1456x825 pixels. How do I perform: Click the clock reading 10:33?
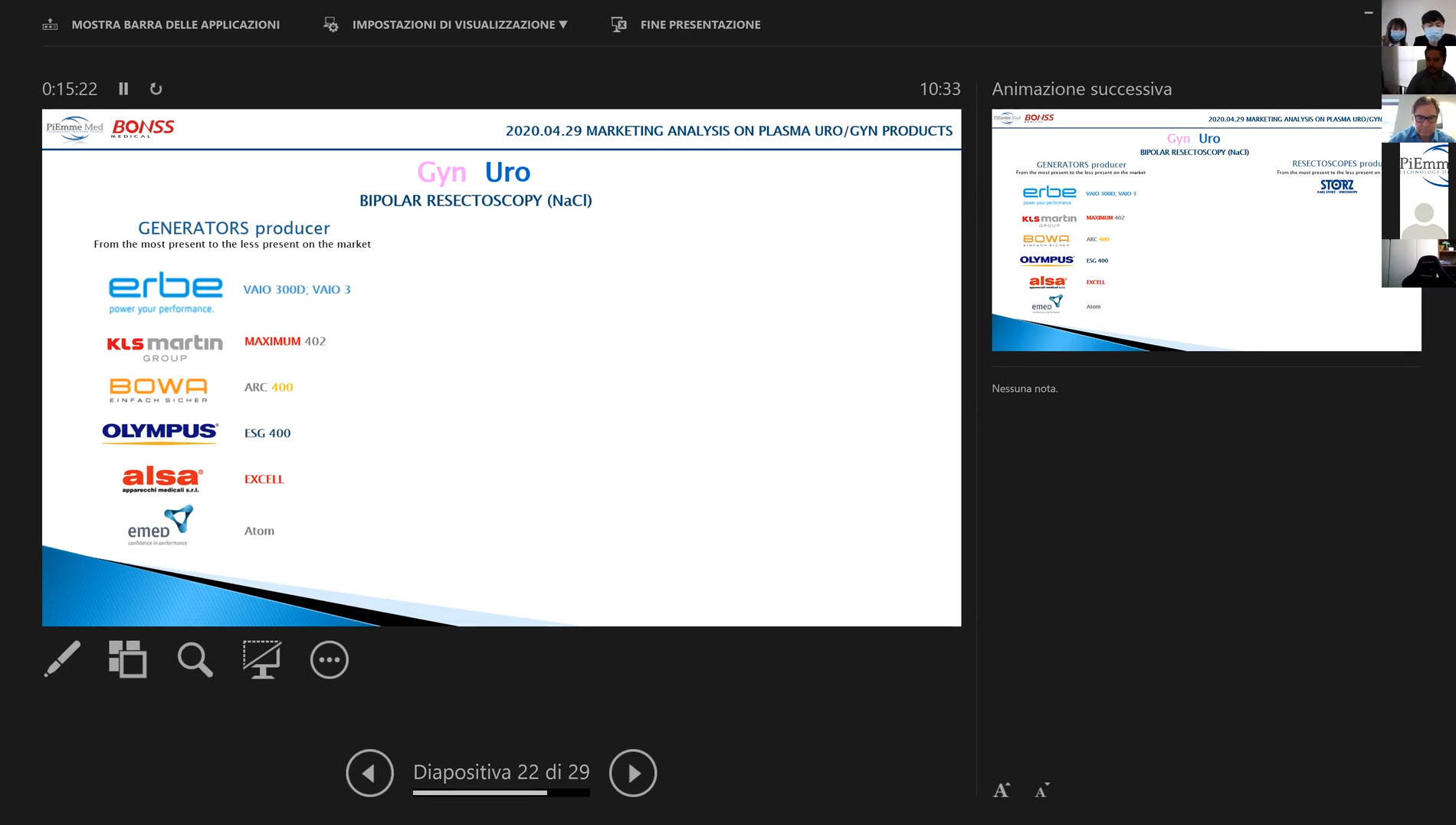940,89
